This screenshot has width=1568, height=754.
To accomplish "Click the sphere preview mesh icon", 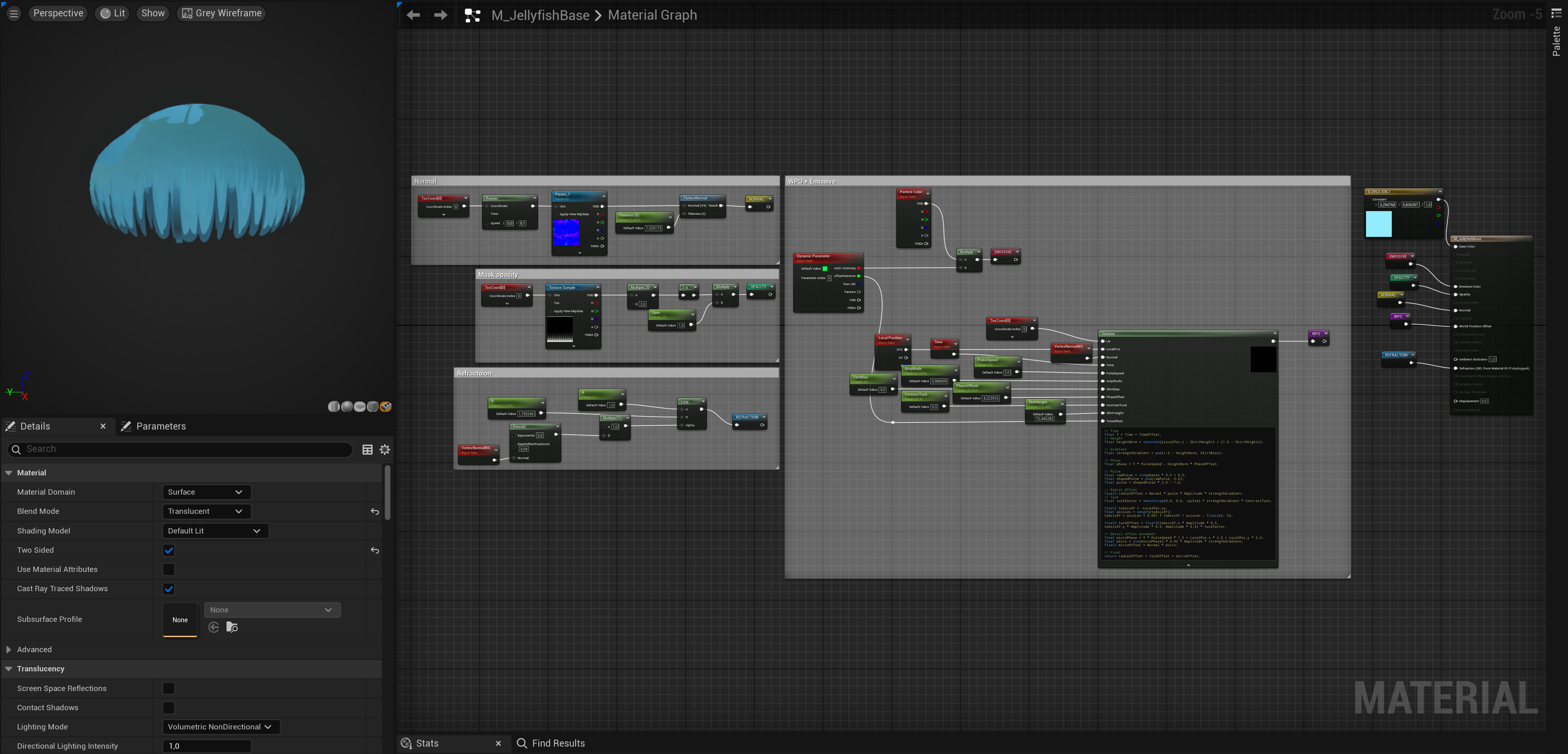I will click(x=347, y=407).
